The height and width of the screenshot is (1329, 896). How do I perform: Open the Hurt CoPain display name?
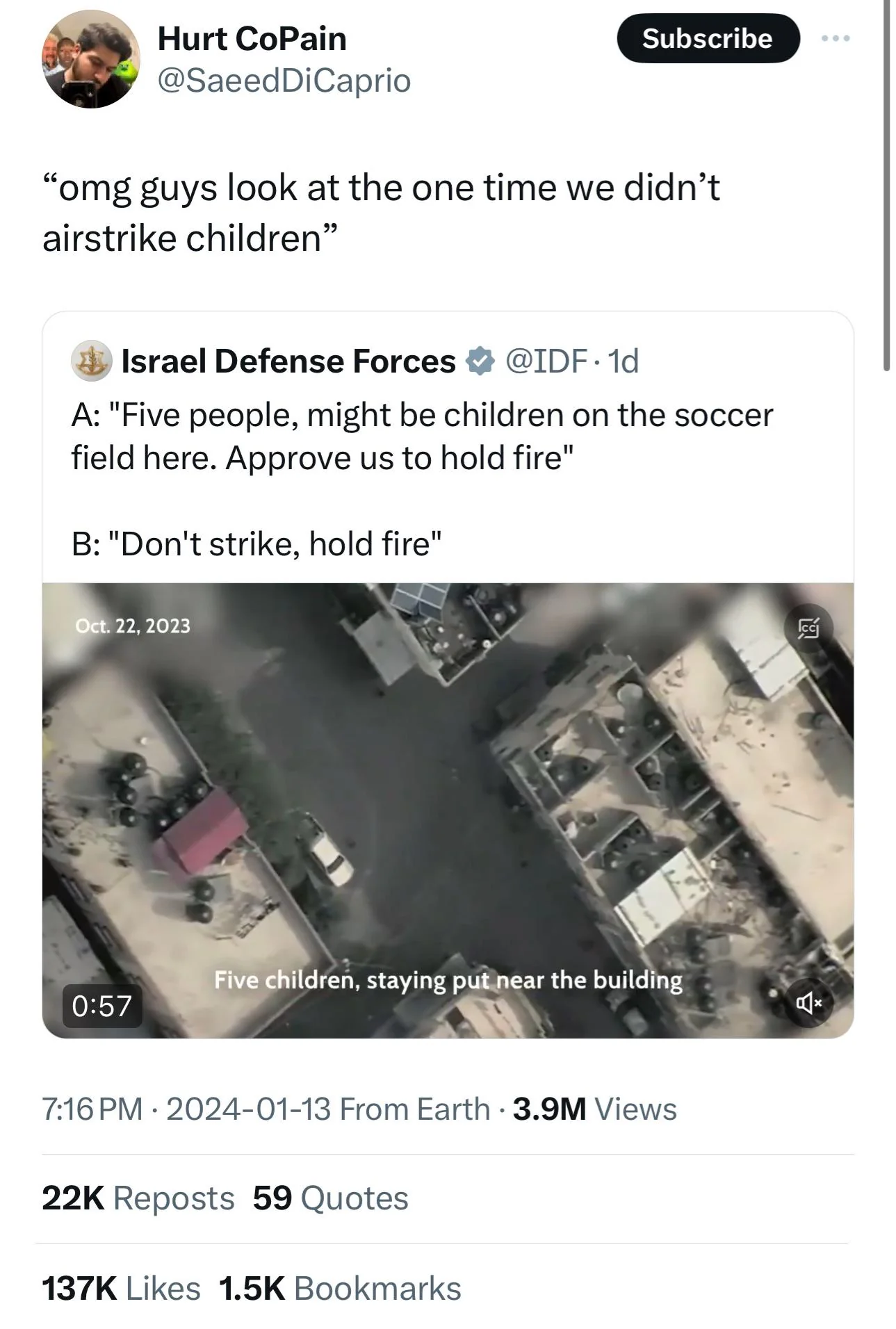(252, 39)
